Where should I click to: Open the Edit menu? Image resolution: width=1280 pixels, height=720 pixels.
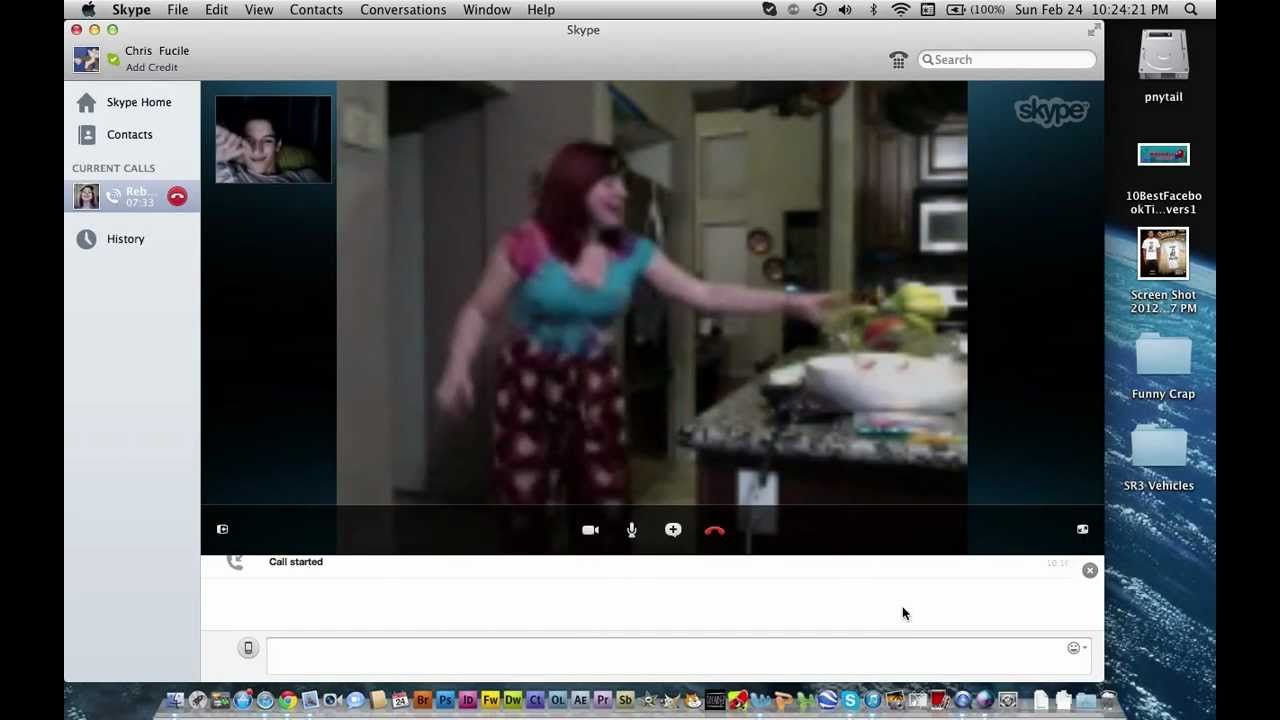pyautogui.click(x=216, y=10)
